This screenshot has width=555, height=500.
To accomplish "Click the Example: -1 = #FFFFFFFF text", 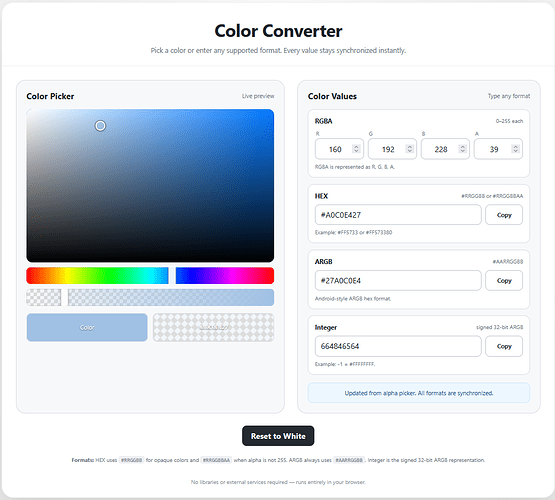I will (x=345, y=364).
